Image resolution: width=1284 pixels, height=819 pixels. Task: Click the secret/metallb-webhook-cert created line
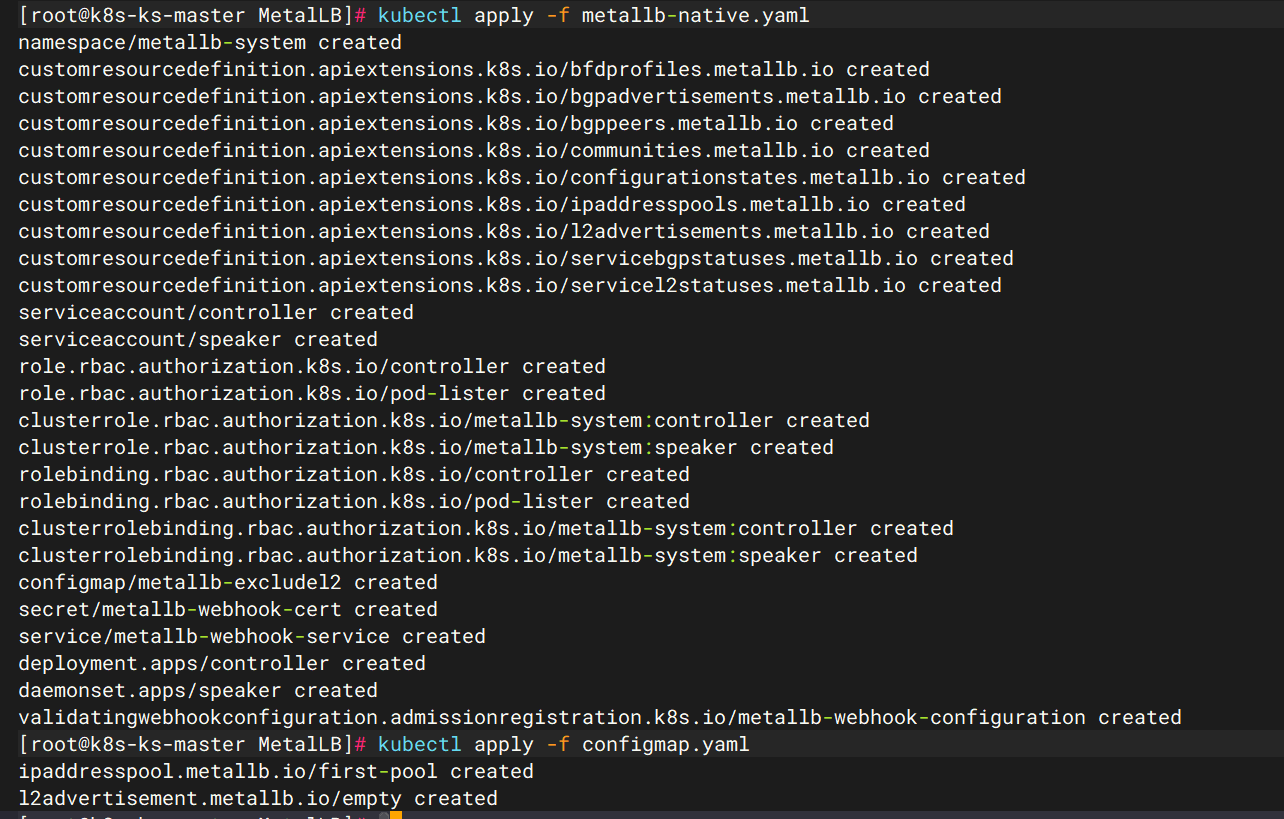(228, 609)
